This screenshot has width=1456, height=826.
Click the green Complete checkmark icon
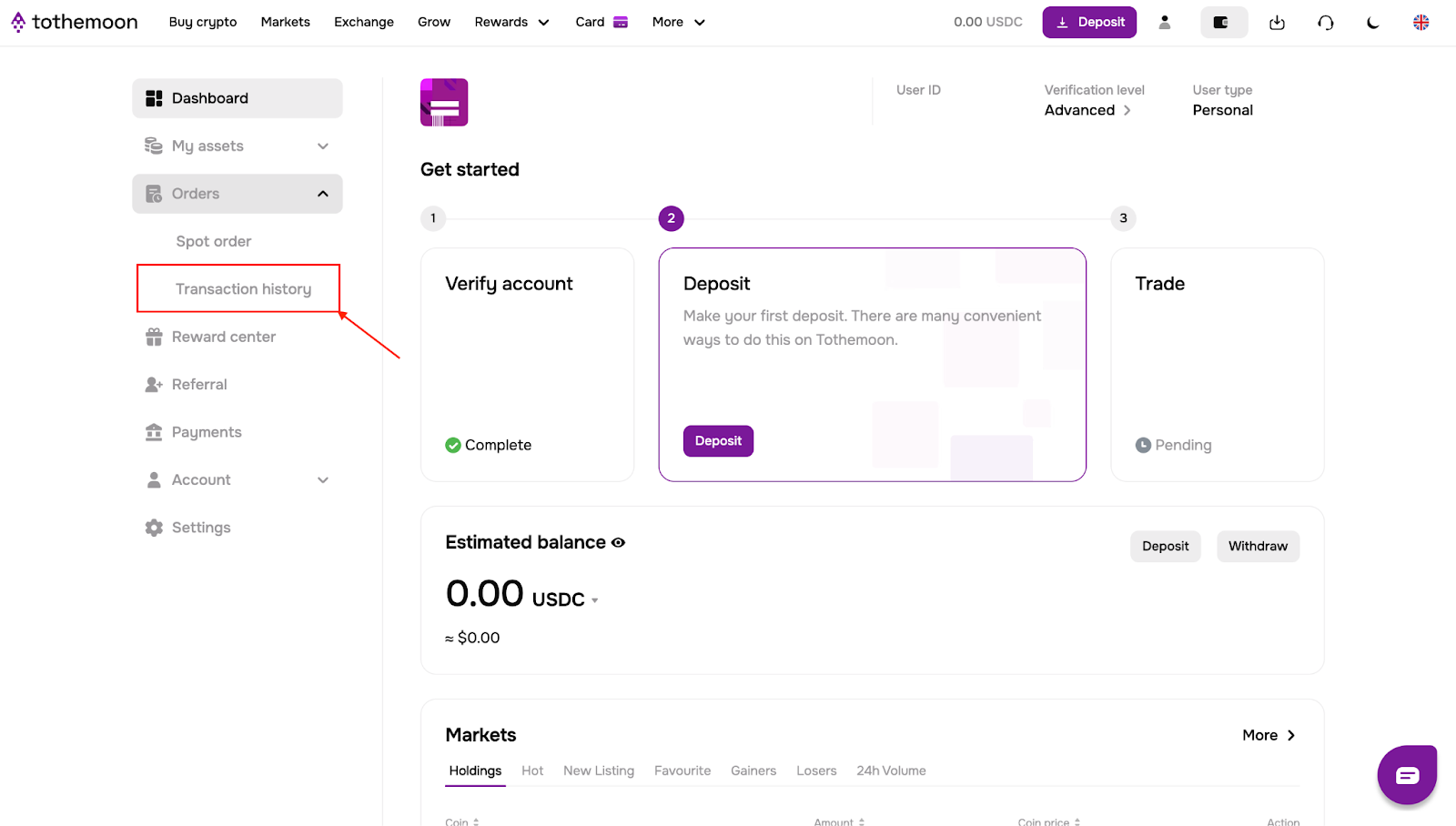453,445
